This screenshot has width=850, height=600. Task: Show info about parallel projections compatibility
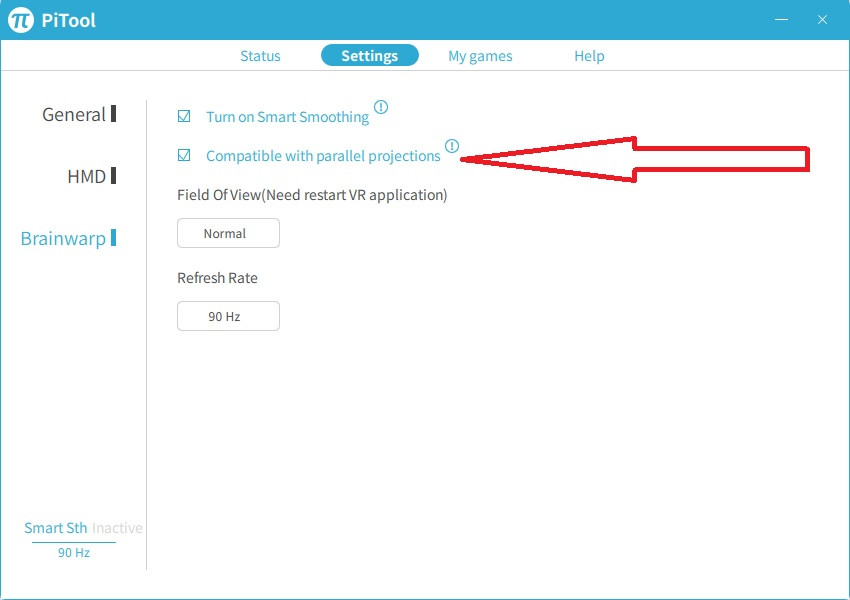(452, 146)
